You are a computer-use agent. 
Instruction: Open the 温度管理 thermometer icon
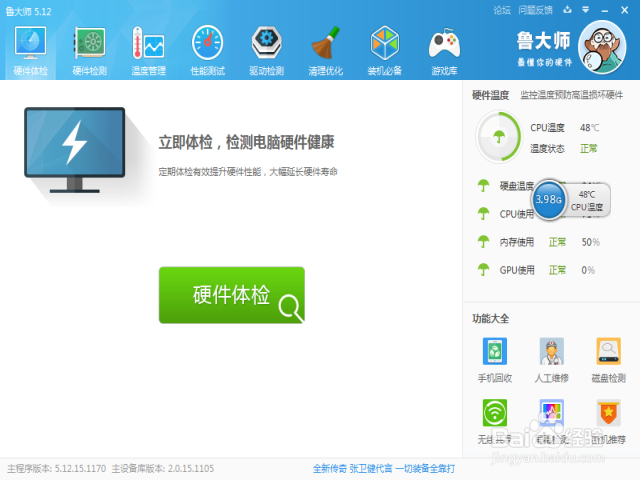tap(148, 42)
